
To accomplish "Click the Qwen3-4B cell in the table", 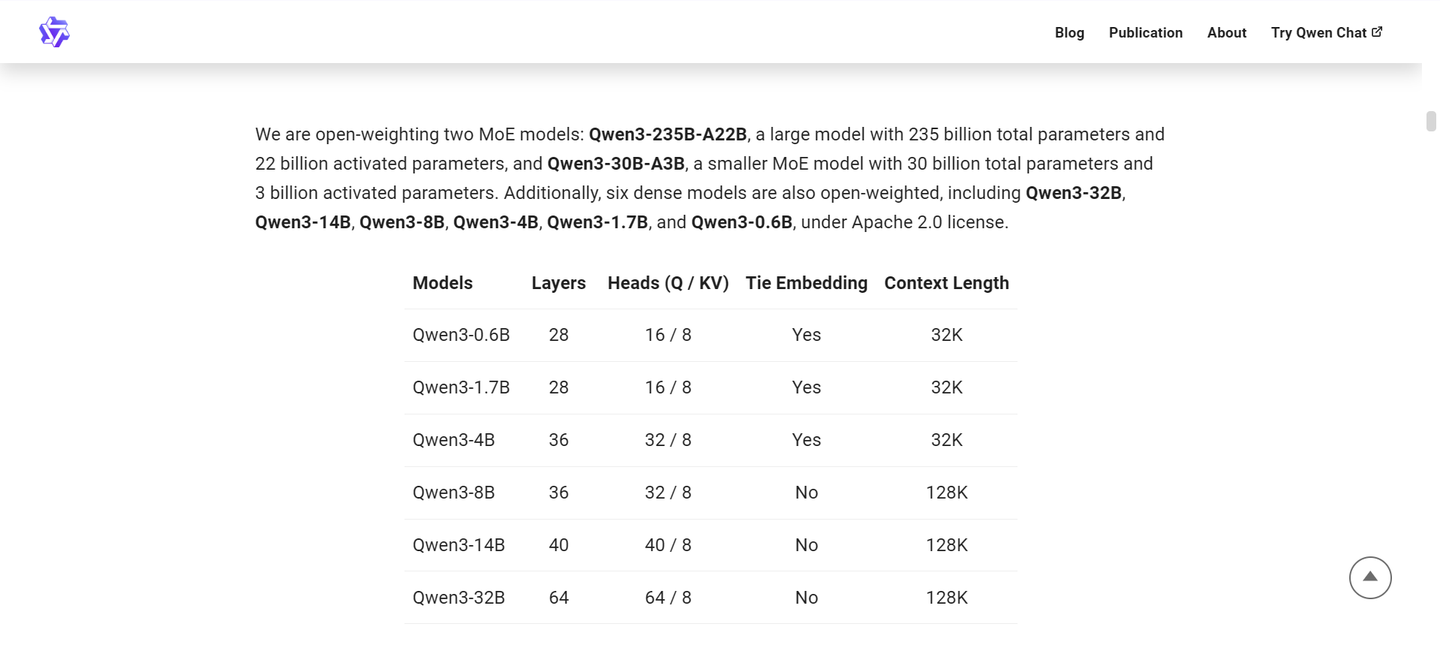I will pos(453,440).
